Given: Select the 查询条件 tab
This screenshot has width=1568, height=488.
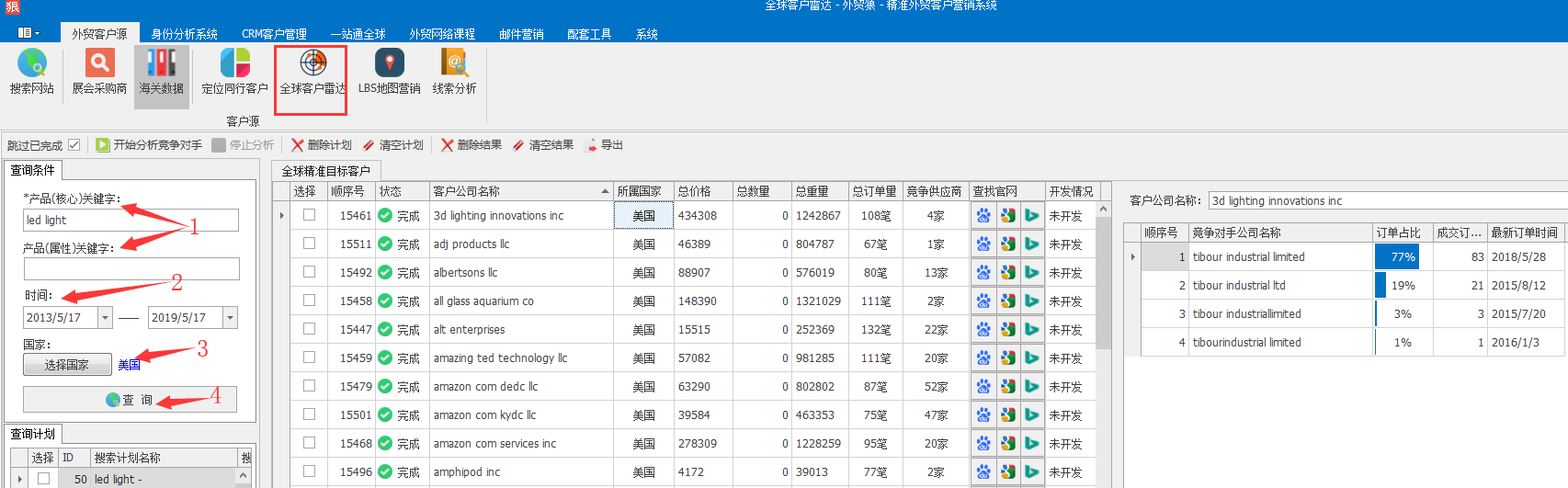Looking at the screenshot, I should click(33, 170).
